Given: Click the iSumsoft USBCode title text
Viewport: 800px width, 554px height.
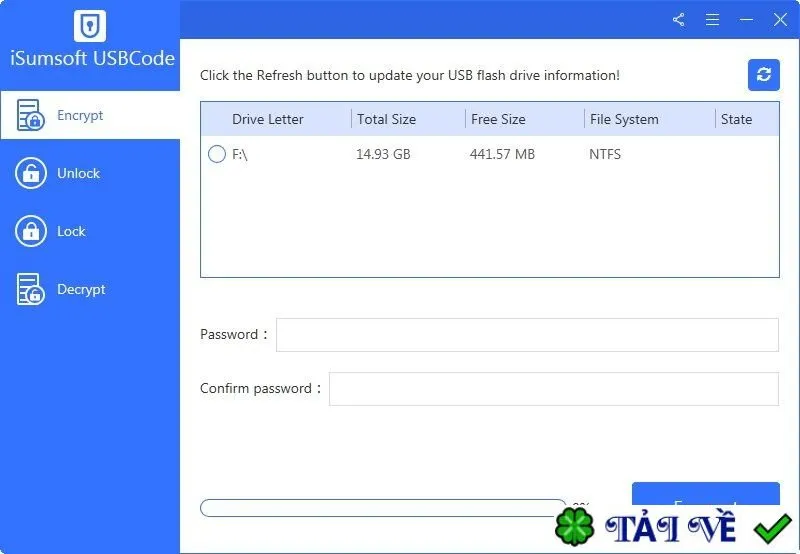Looking at the screenshot, I should pos(92,58).
